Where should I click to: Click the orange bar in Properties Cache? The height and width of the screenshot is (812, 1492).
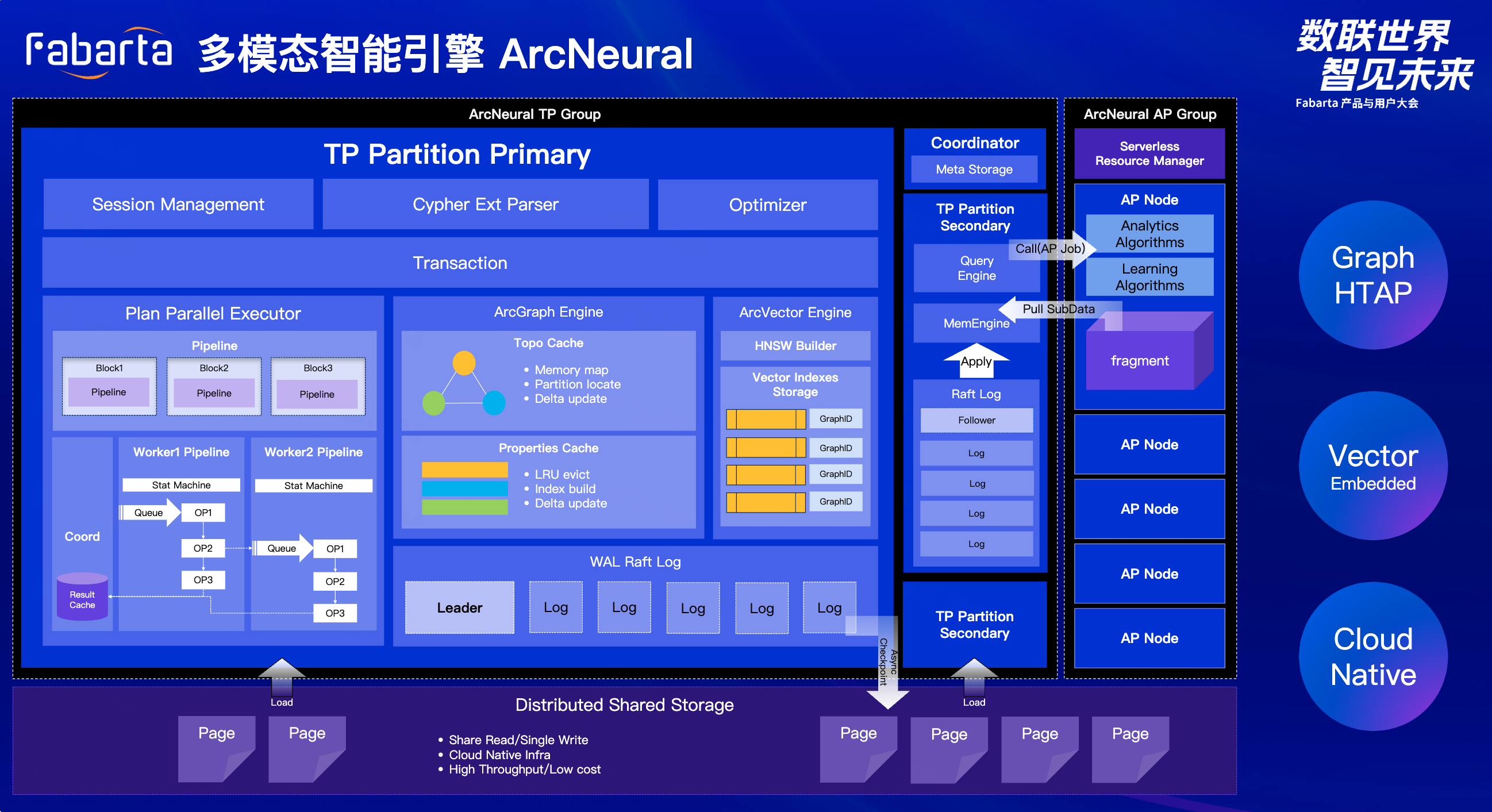[465, 470]
